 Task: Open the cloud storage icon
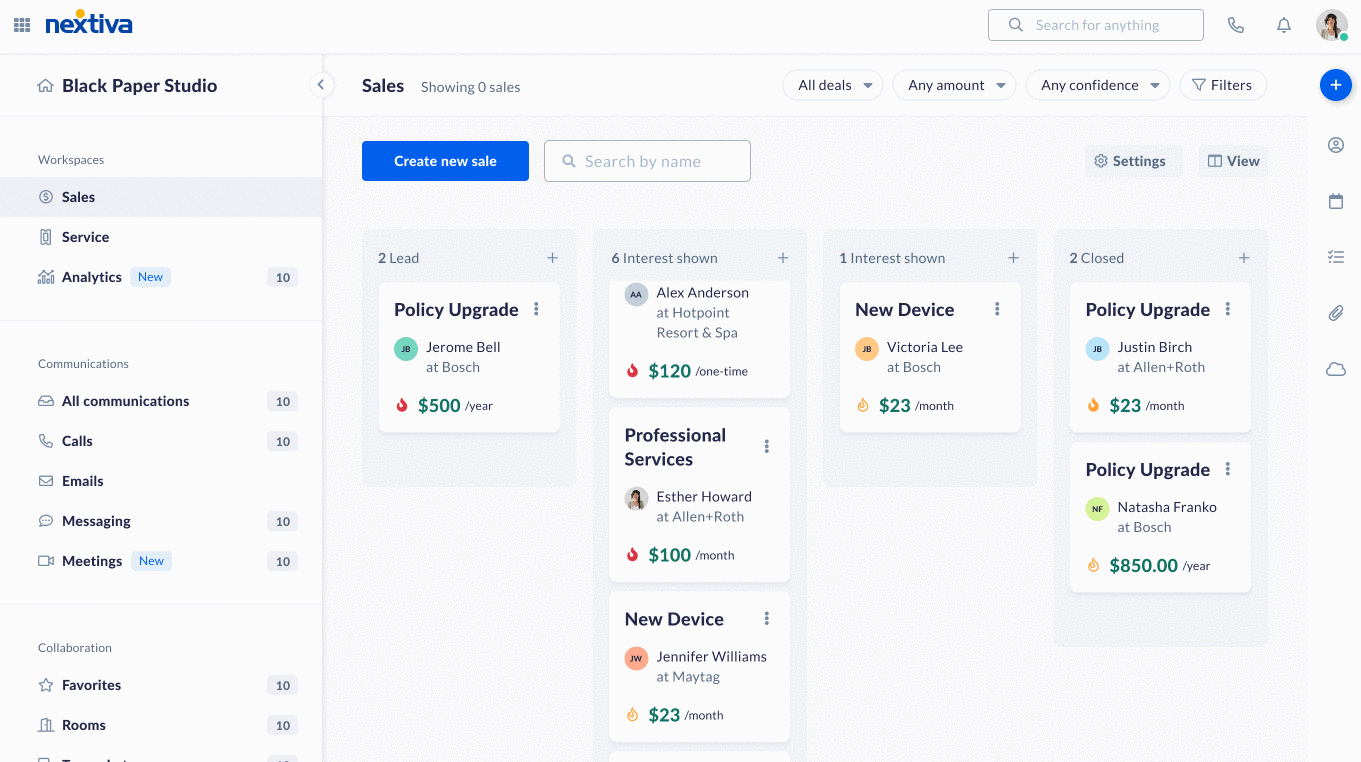pyautogui.click(x=1335, y=369)
